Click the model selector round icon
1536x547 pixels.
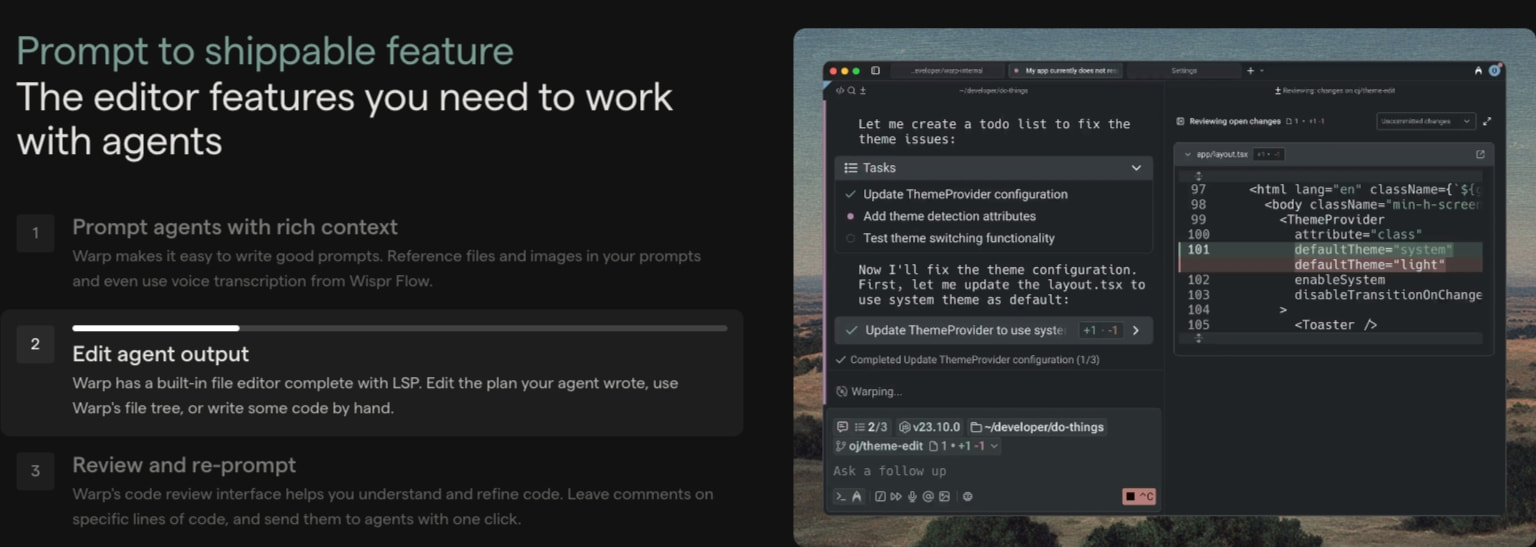pyautogui.click(x=967, y=496)
